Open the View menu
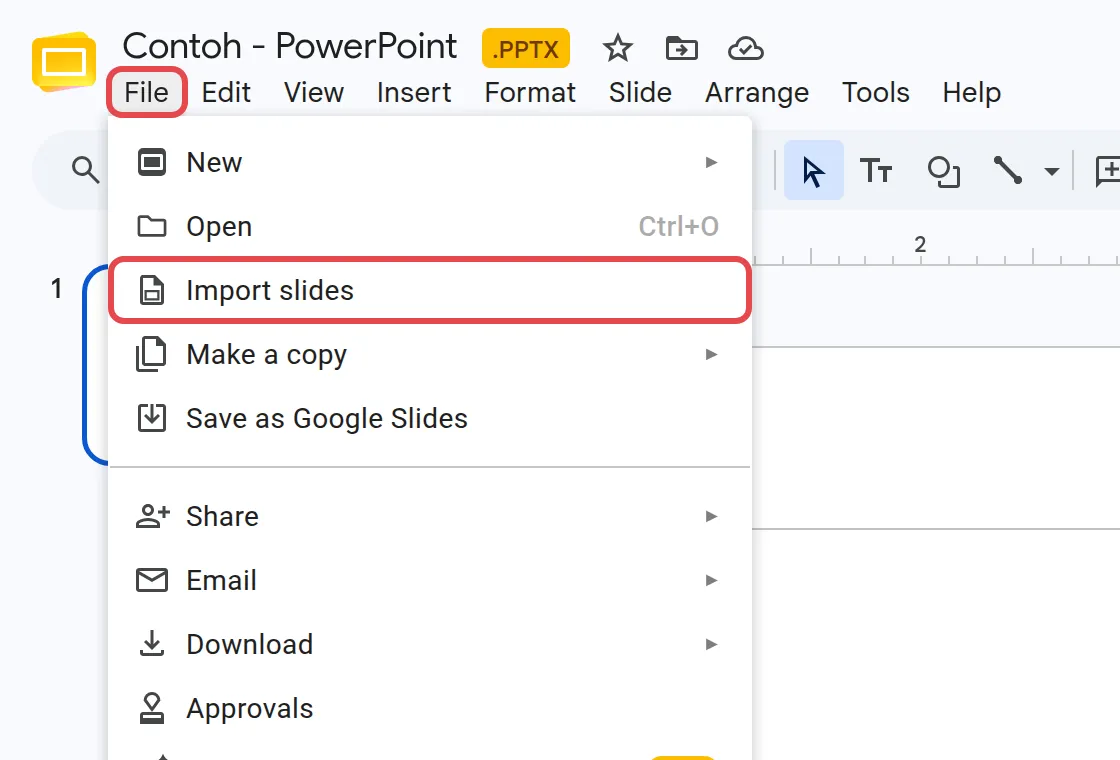This screenshot has height=760, width=1120. point(314,92)
